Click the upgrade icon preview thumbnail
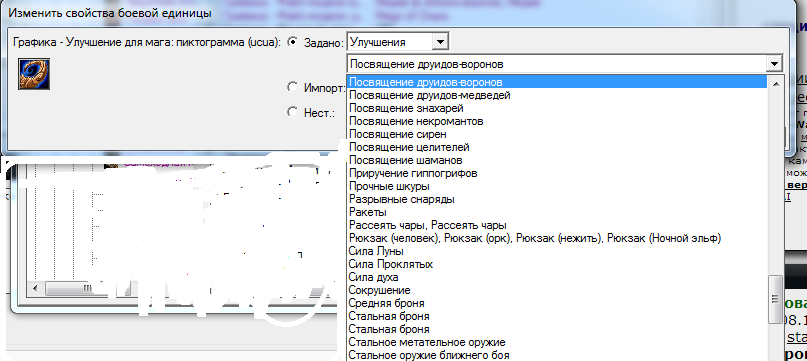Viewport: 807px width, 361px height. 34,74
